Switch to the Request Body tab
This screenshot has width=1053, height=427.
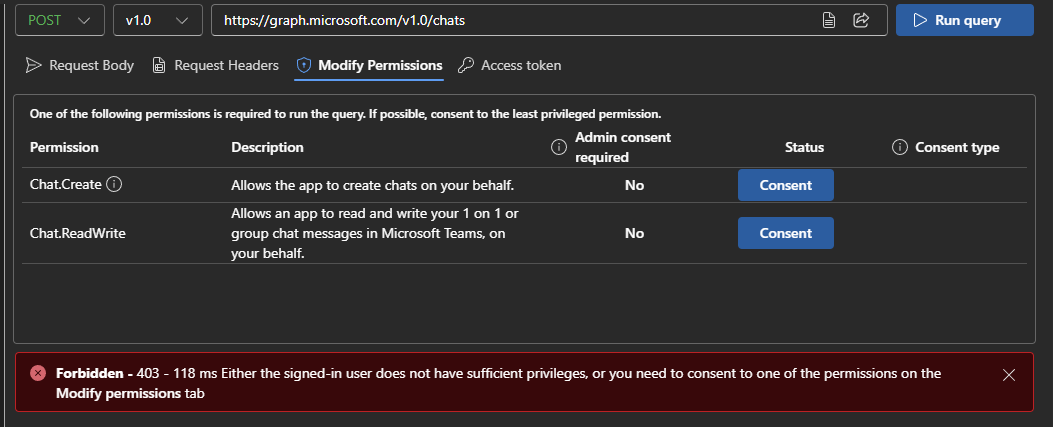tap(79, 65)
